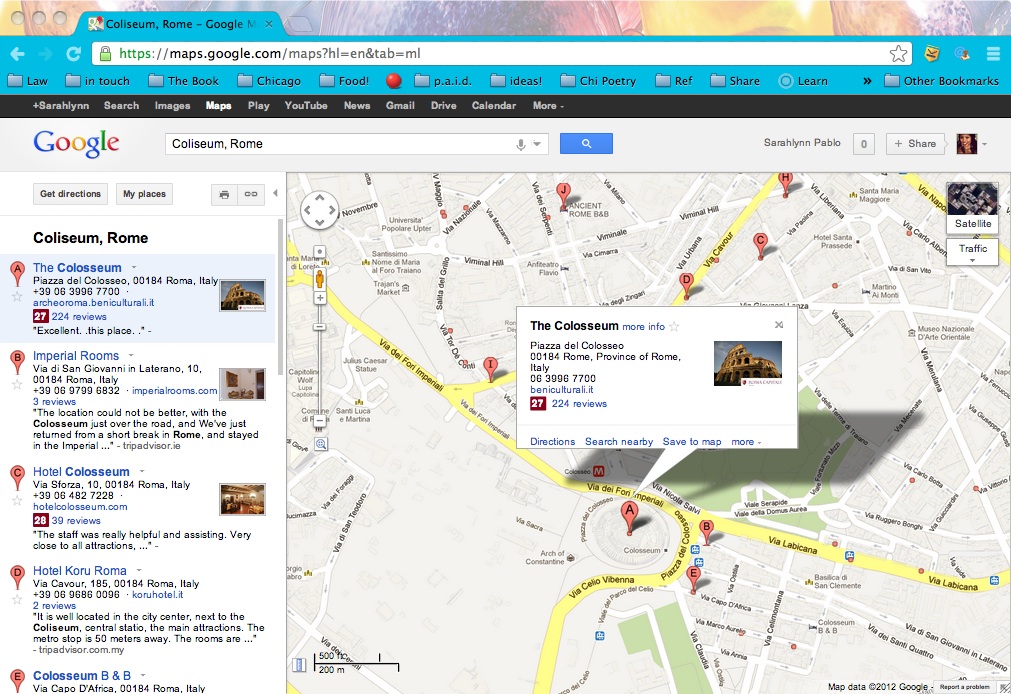Screen dimensions: 1011x694
Task: Expand options arrow next to Hotel Colosseum
Action: (142, 471)
